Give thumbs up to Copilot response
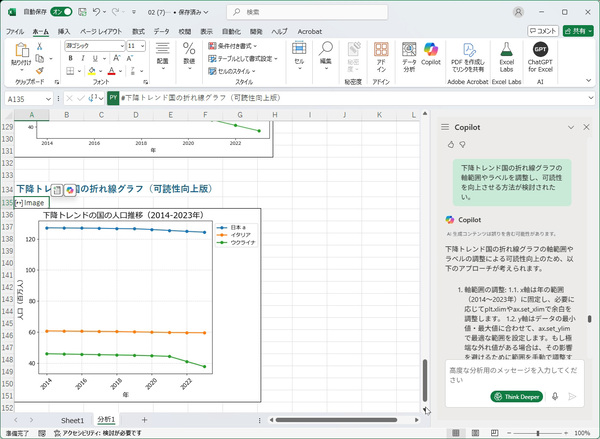The width and height of the screenshot is (600, 439). (450, 144)
